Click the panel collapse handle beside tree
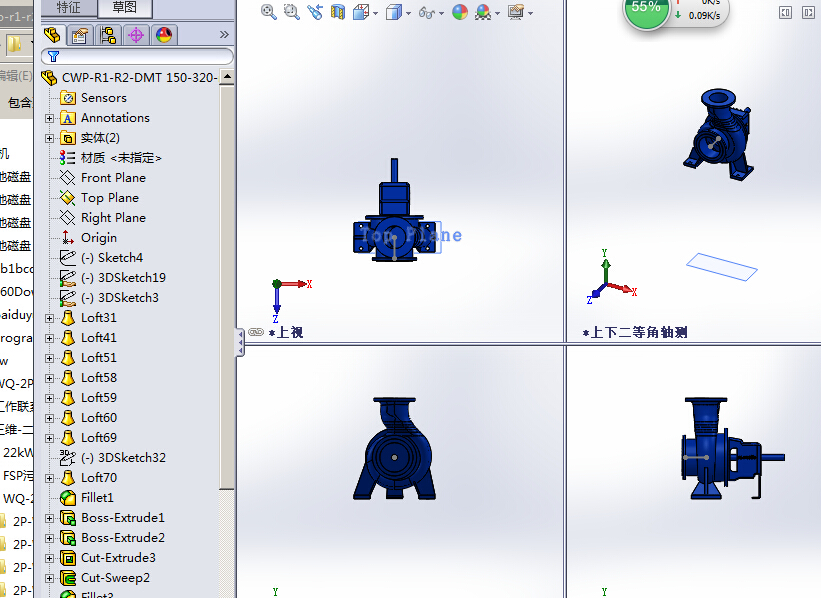This screenshot has height=598, width=821. coord(240,342)
